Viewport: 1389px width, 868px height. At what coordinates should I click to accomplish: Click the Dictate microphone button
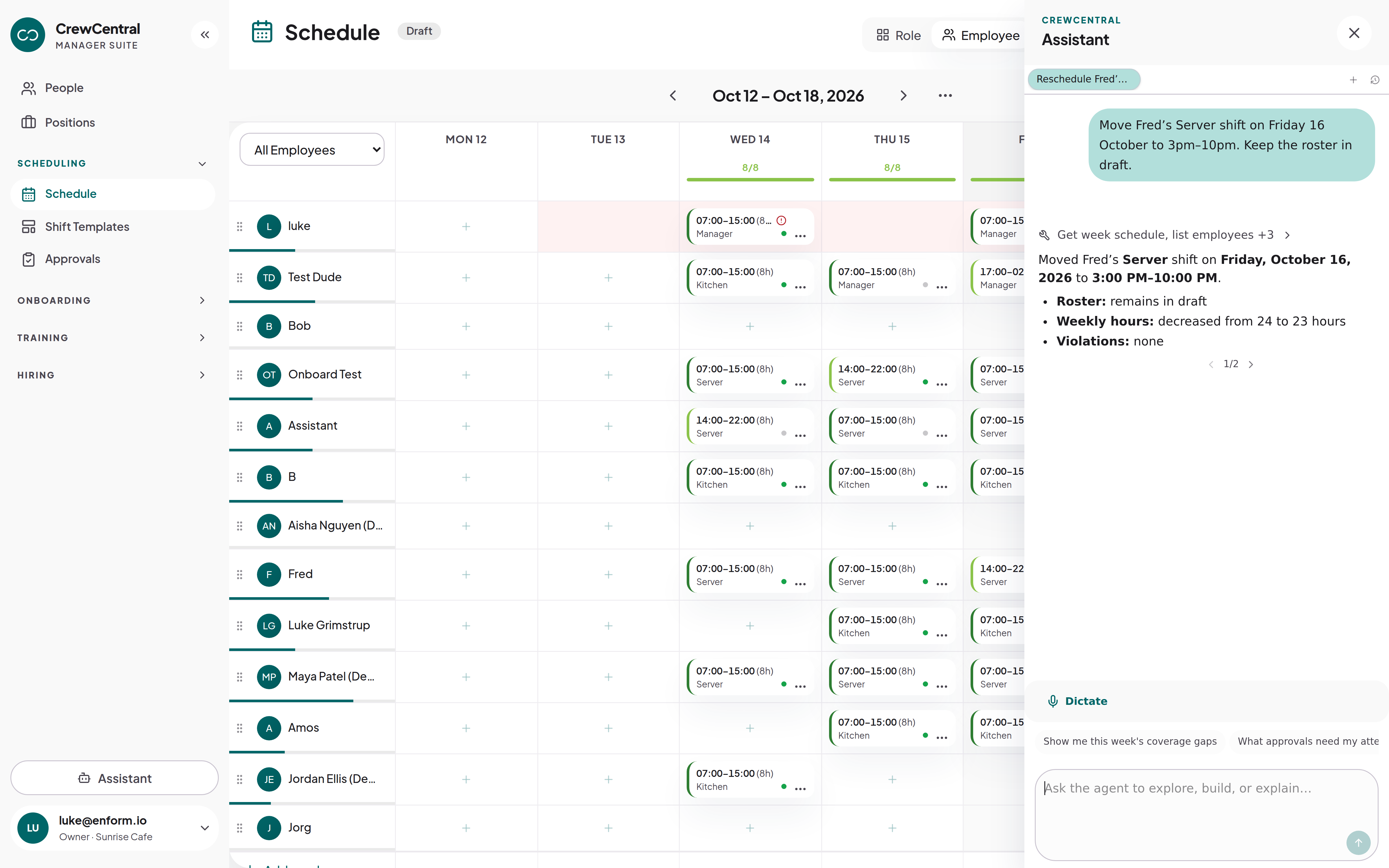(1077, 701)
